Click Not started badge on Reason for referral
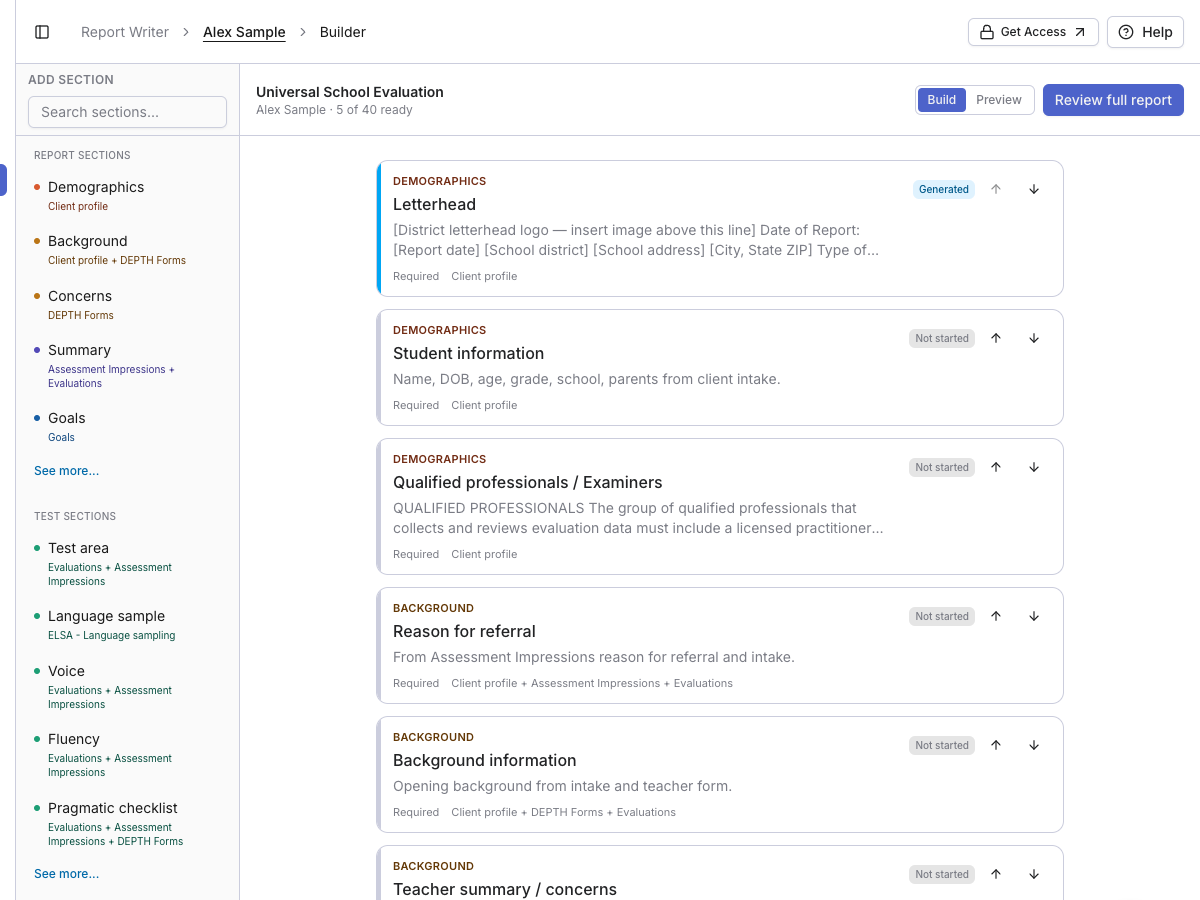The width and height of the screenshot is (1200, 900). pos(942,616)
